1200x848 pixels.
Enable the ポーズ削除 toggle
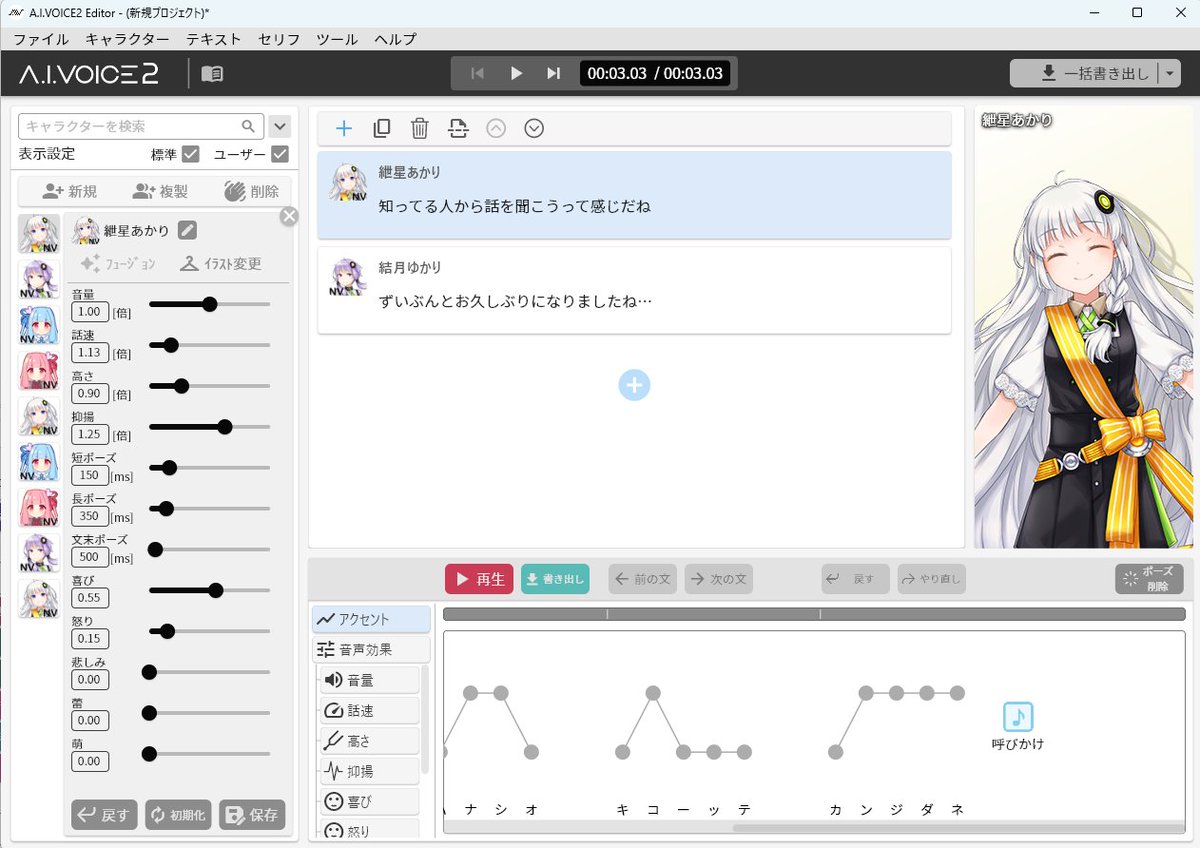(x=1147, y=578)
